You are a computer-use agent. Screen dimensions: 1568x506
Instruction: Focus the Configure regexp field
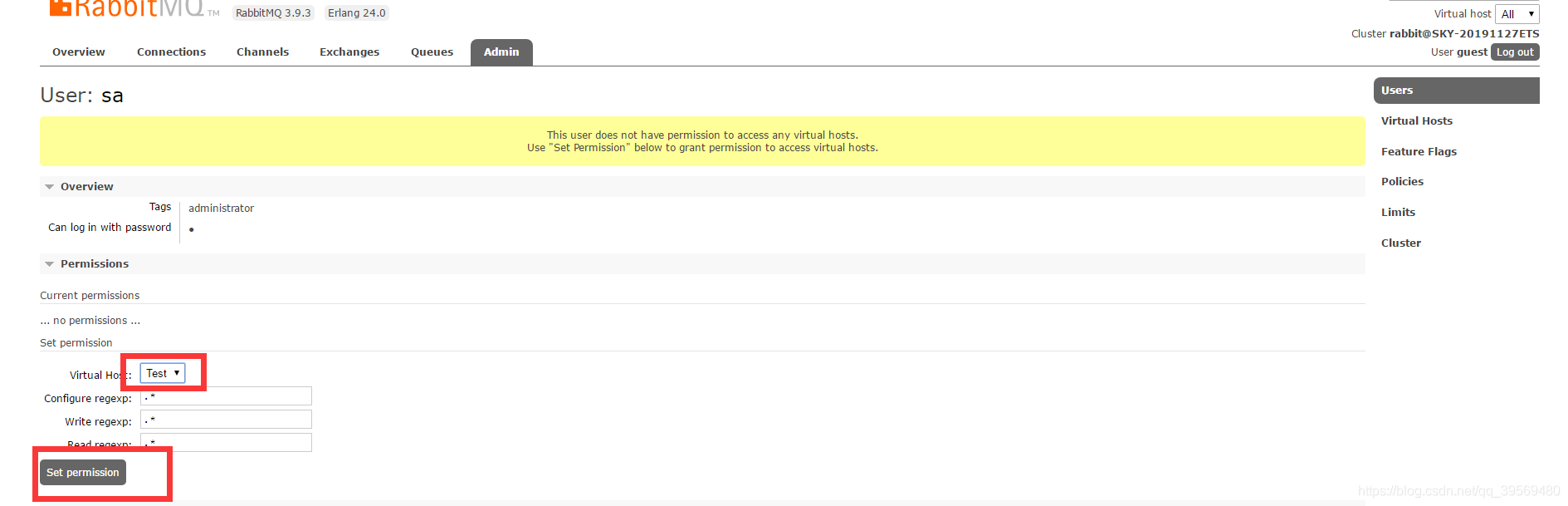(x=226, y=396)
